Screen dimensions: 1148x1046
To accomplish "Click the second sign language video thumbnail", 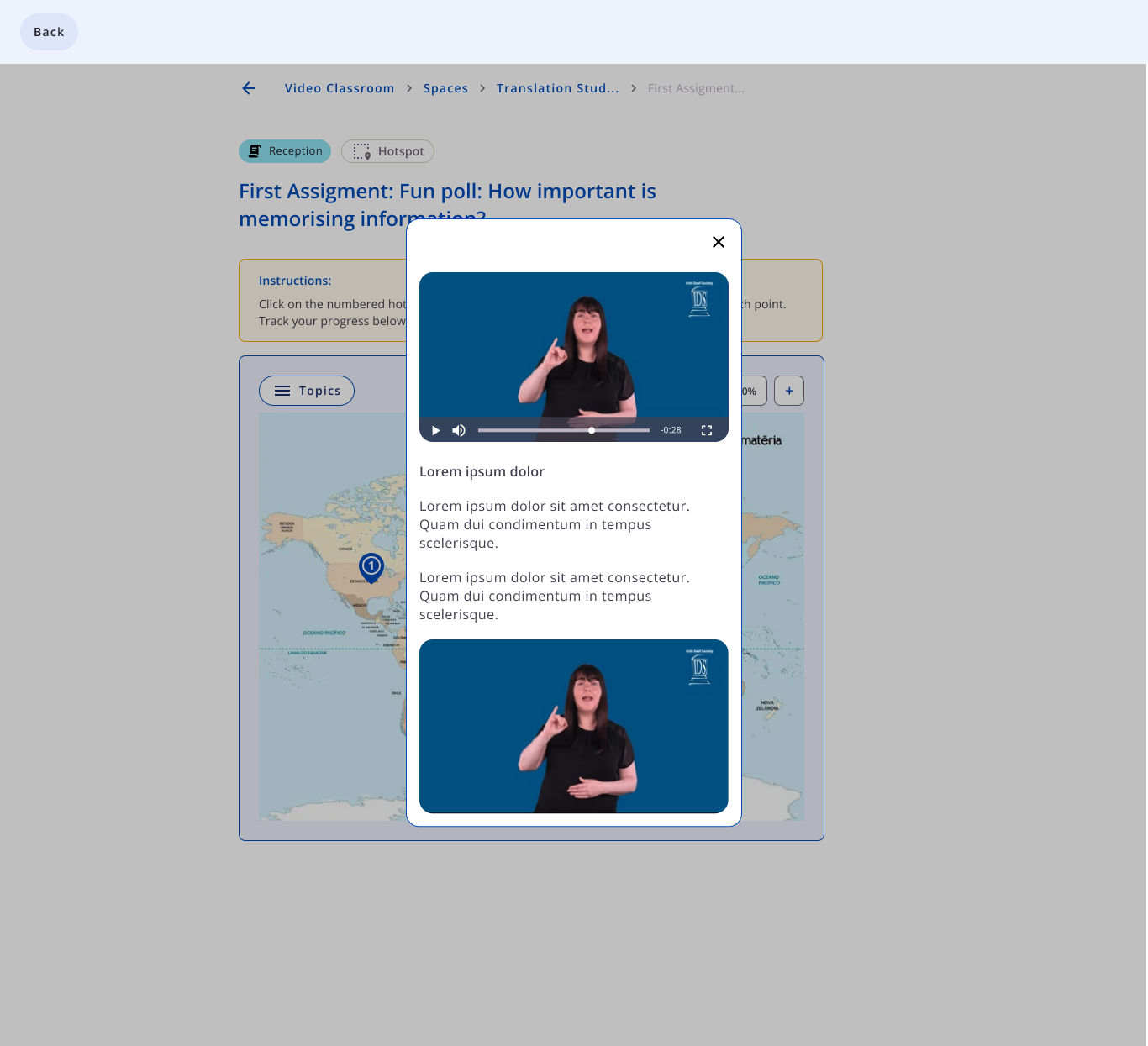I will pos(574,726).
